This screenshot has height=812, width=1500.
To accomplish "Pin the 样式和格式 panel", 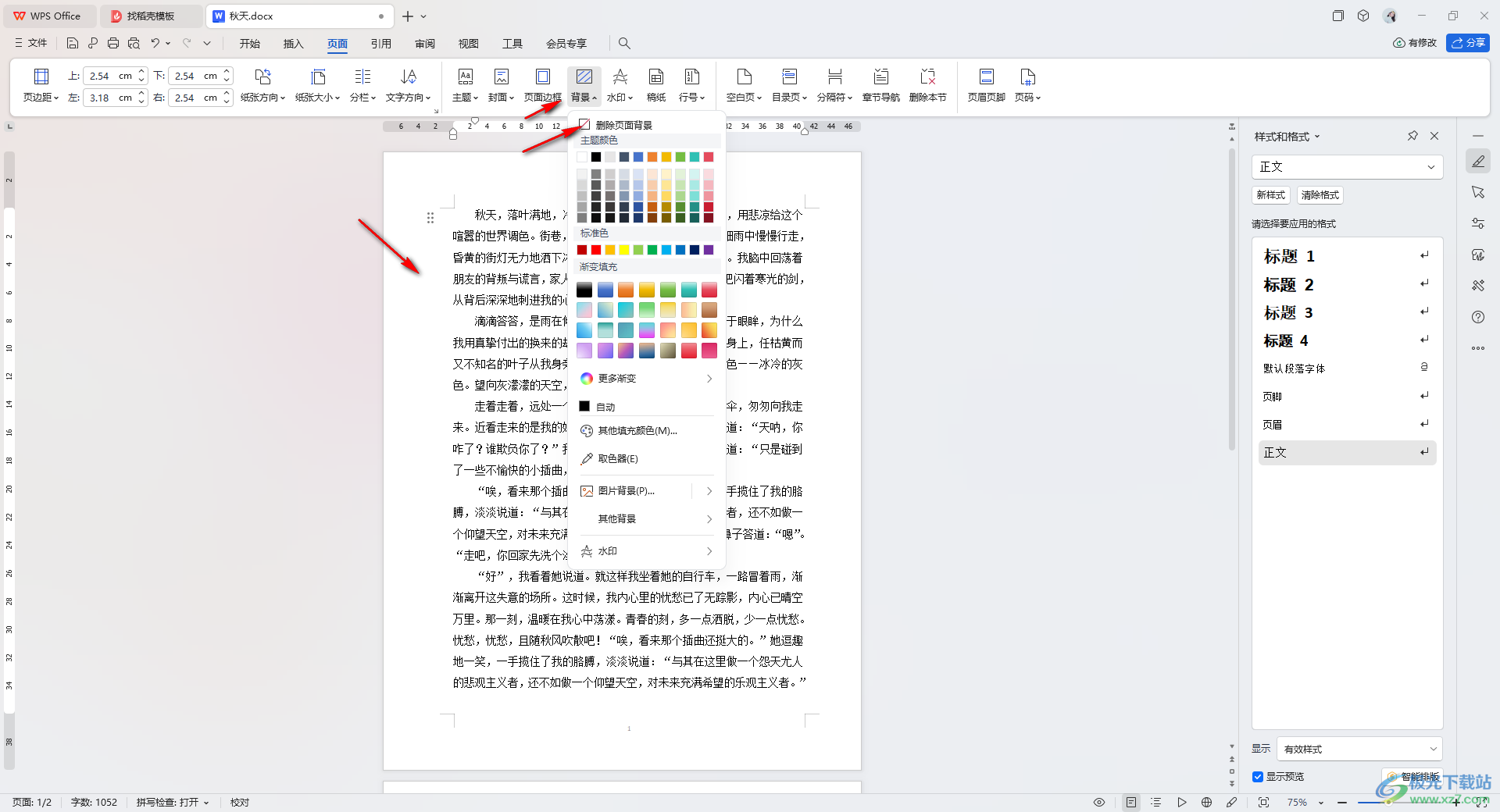I will 1412,136.
